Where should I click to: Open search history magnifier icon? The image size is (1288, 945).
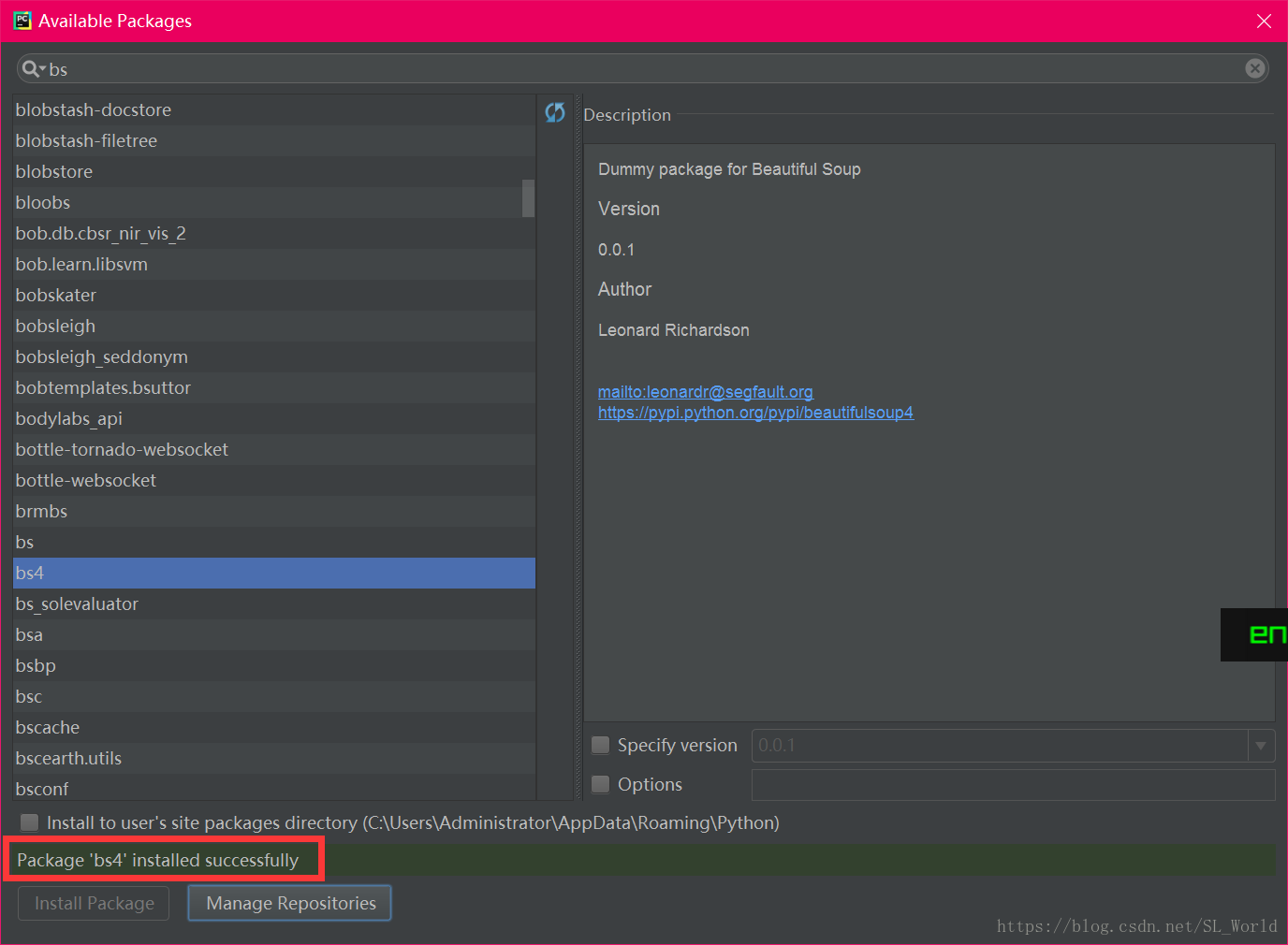[x=33, y=68]
